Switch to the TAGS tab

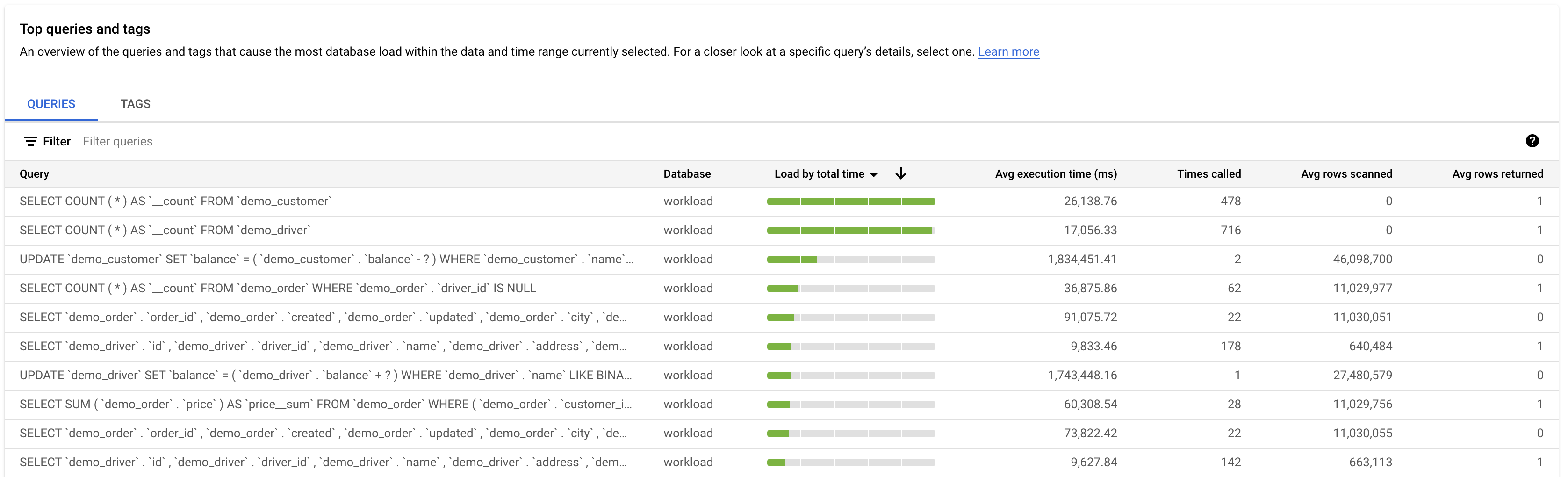[x=135, y=103]
